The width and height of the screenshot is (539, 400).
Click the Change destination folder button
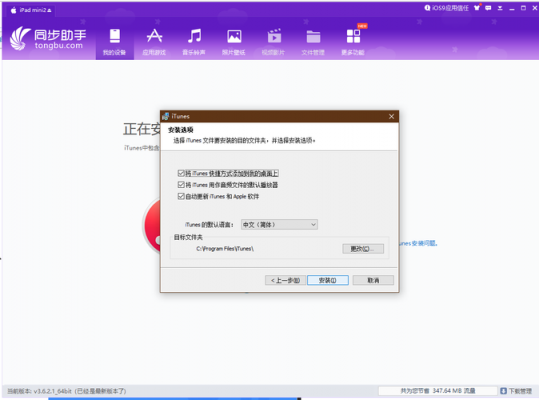click(x=363, y=249)
